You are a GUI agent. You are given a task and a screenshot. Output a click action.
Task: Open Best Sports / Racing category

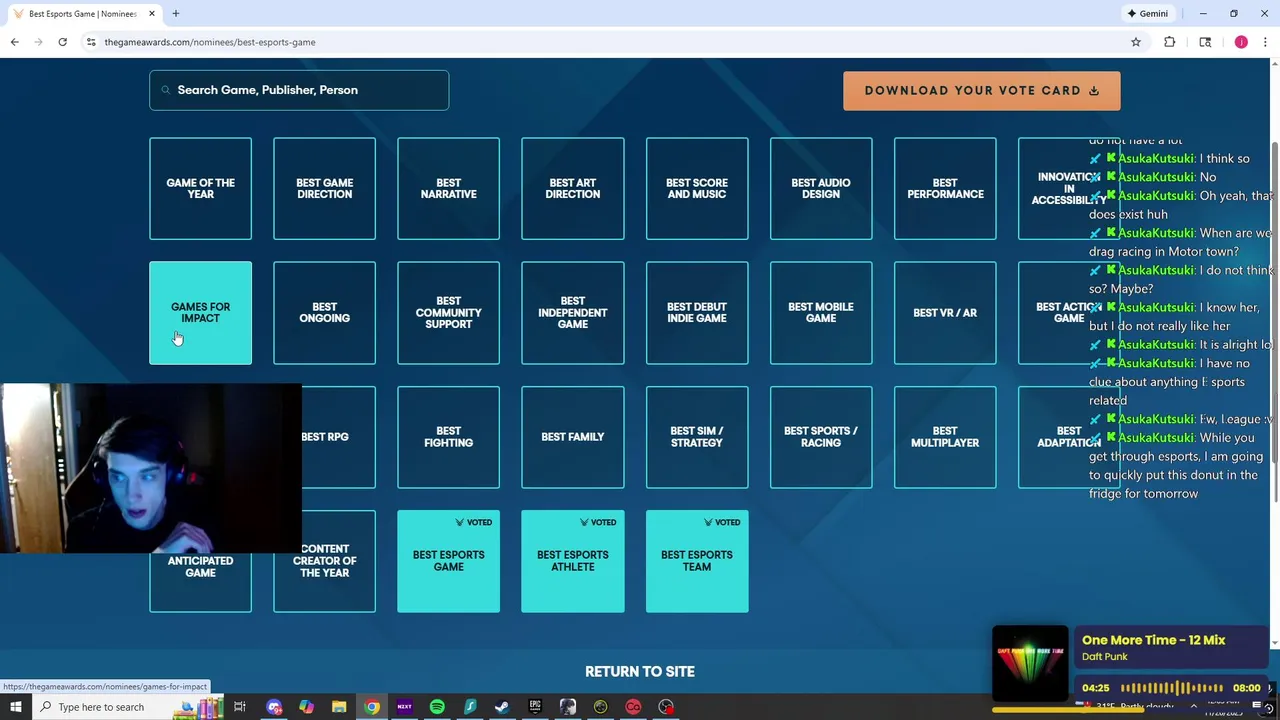click(x=821, y=437)
